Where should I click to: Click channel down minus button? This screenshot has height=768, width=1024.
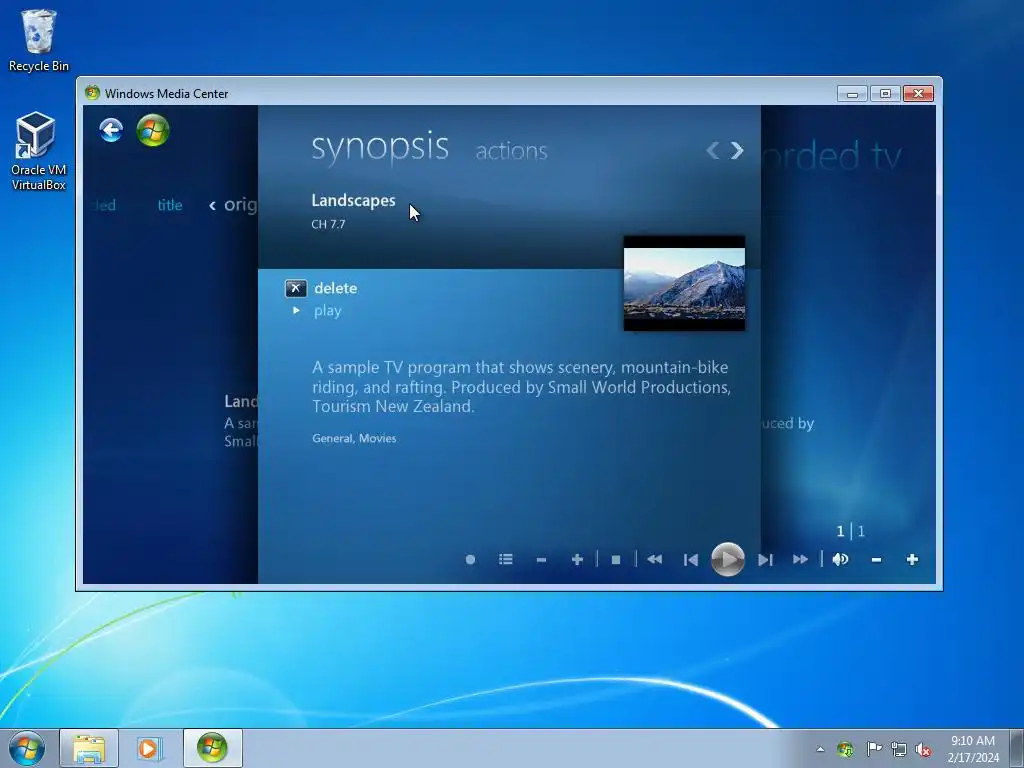click(x=541, y=560)
